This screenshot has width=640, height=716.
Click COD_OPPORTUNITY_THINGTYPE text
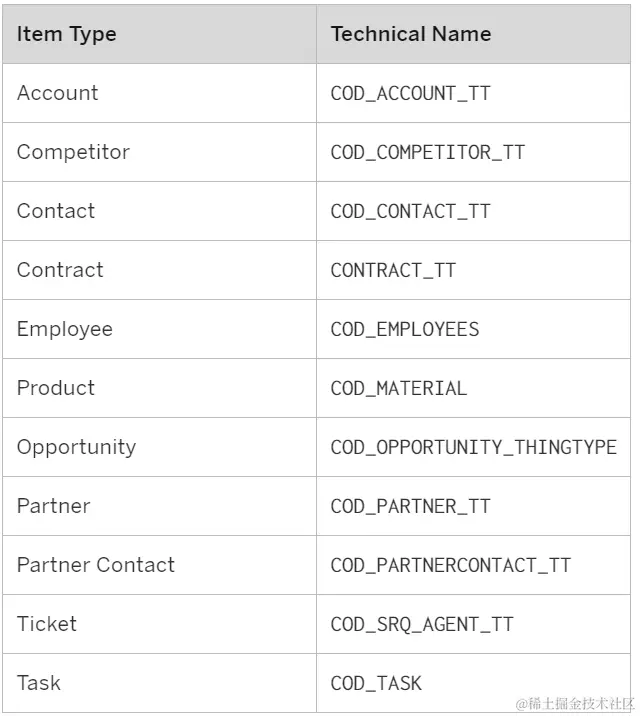474,448
